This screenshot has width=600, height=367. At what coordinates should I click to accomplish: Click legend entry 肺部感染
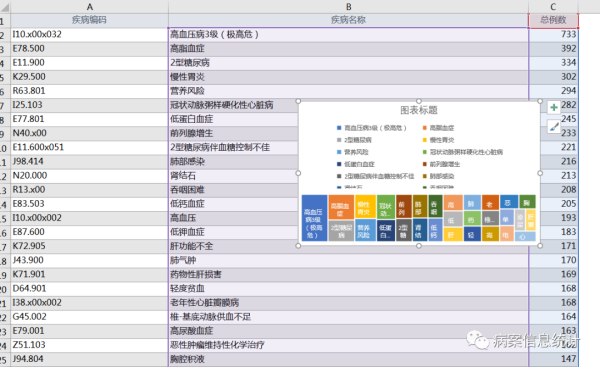(439, 176)
